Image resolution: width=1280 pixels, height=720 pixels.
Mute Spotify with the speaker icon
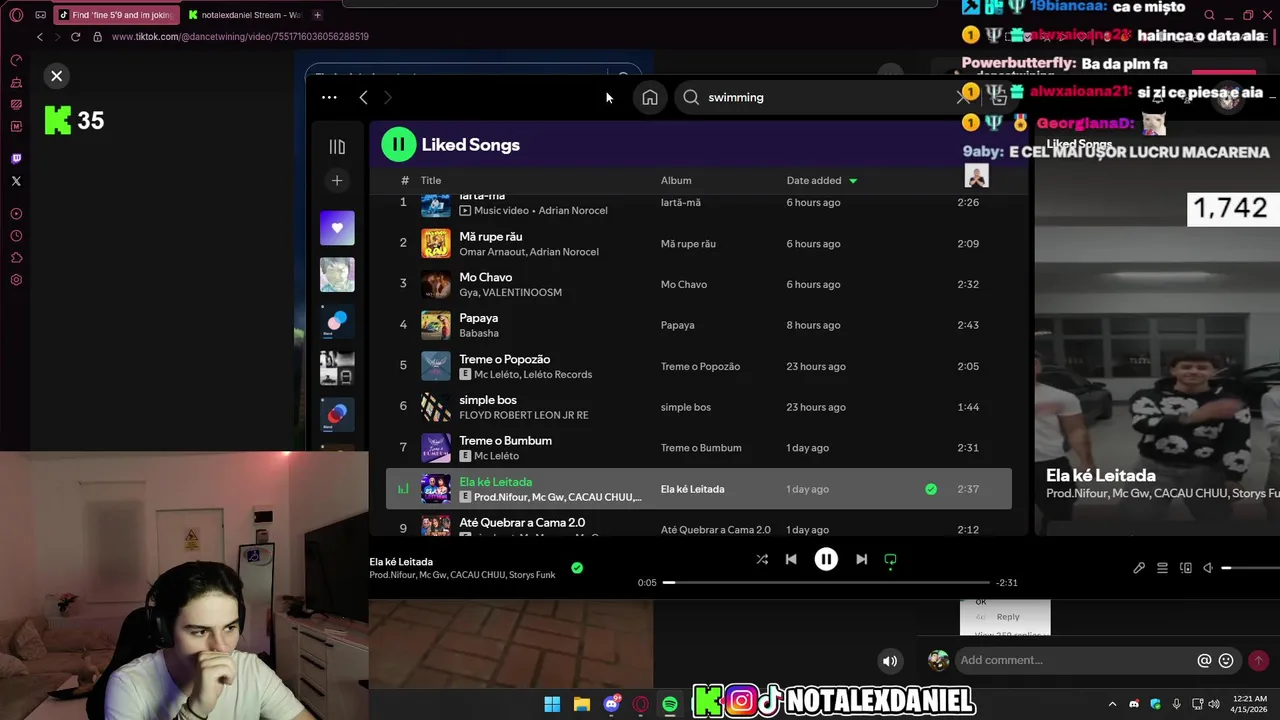(x=1208, y=568)
